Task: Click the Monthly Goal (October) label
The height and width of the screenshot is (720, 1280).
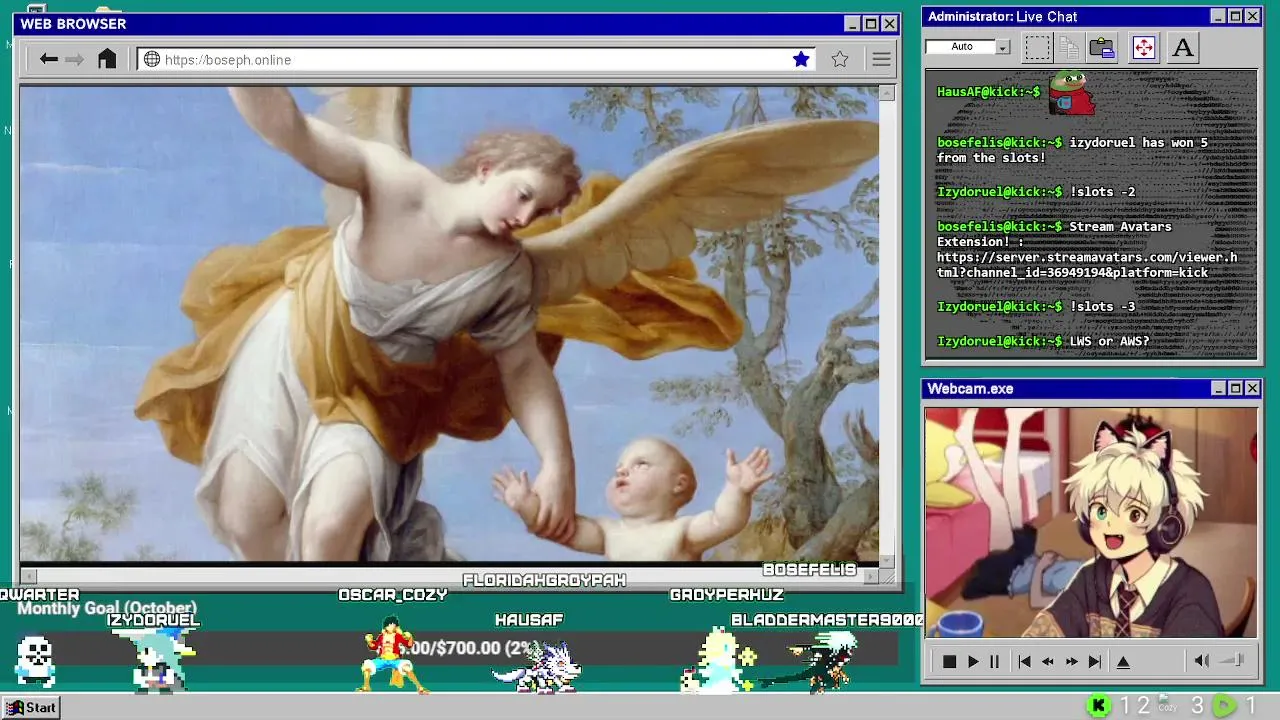Action: point(107,608)
